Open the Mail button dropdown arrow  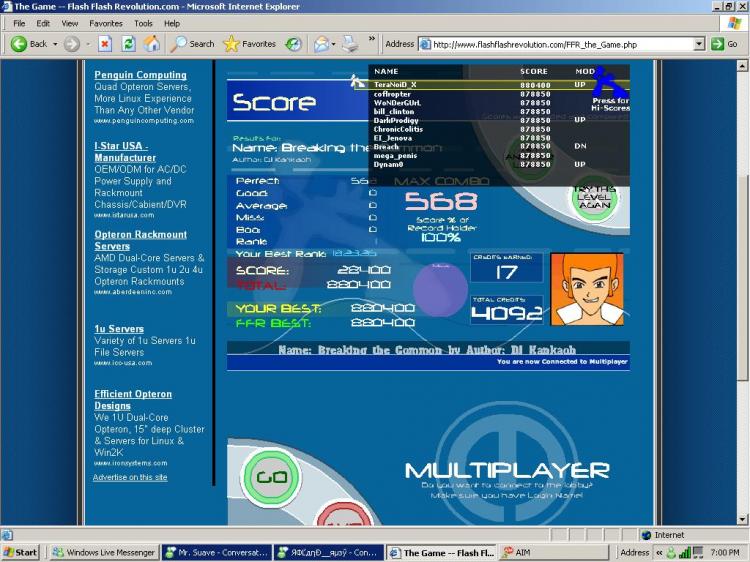point(333,44)
